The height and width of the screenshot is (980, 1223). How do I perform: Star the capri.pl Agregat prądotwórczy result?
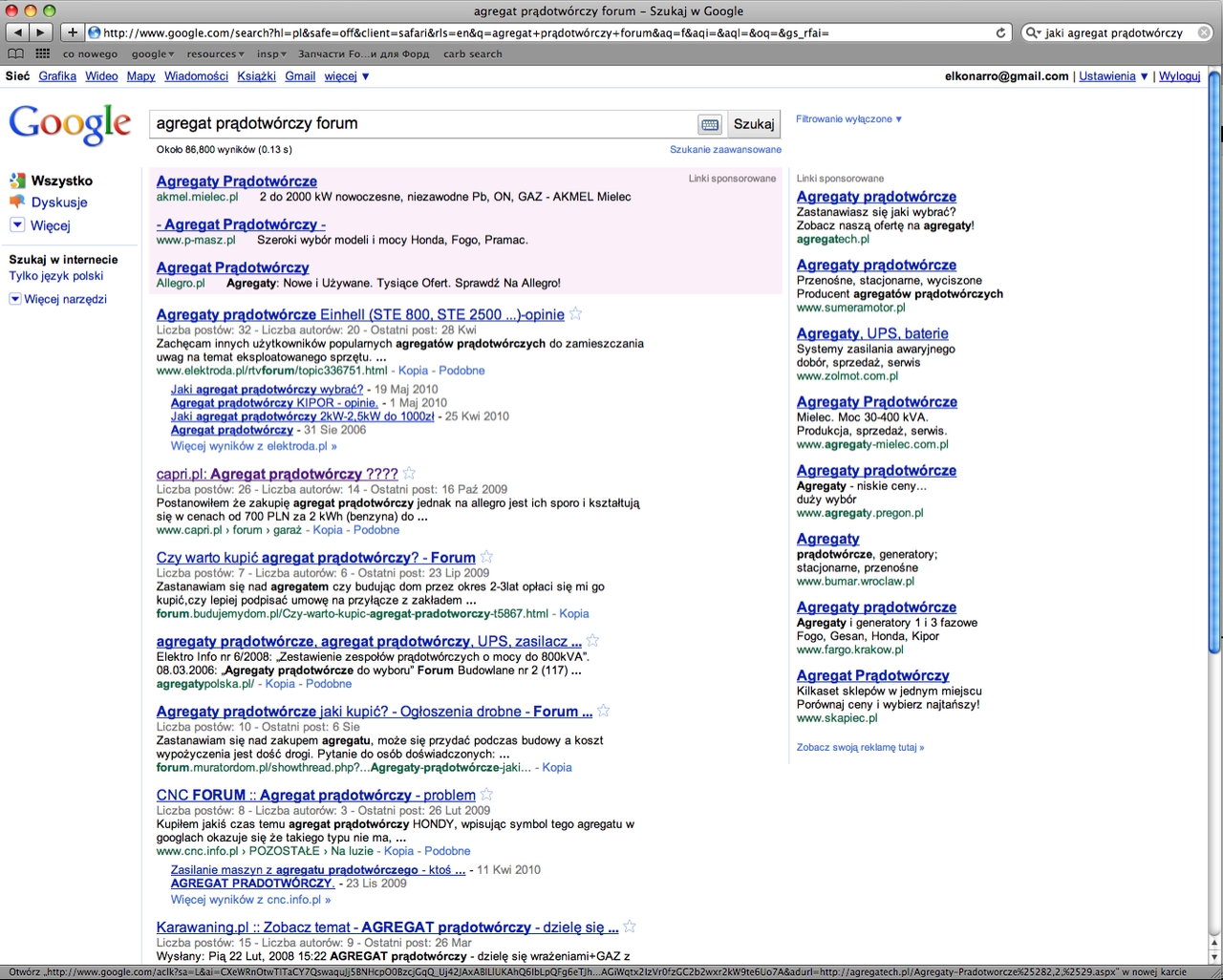click(409, 473)
